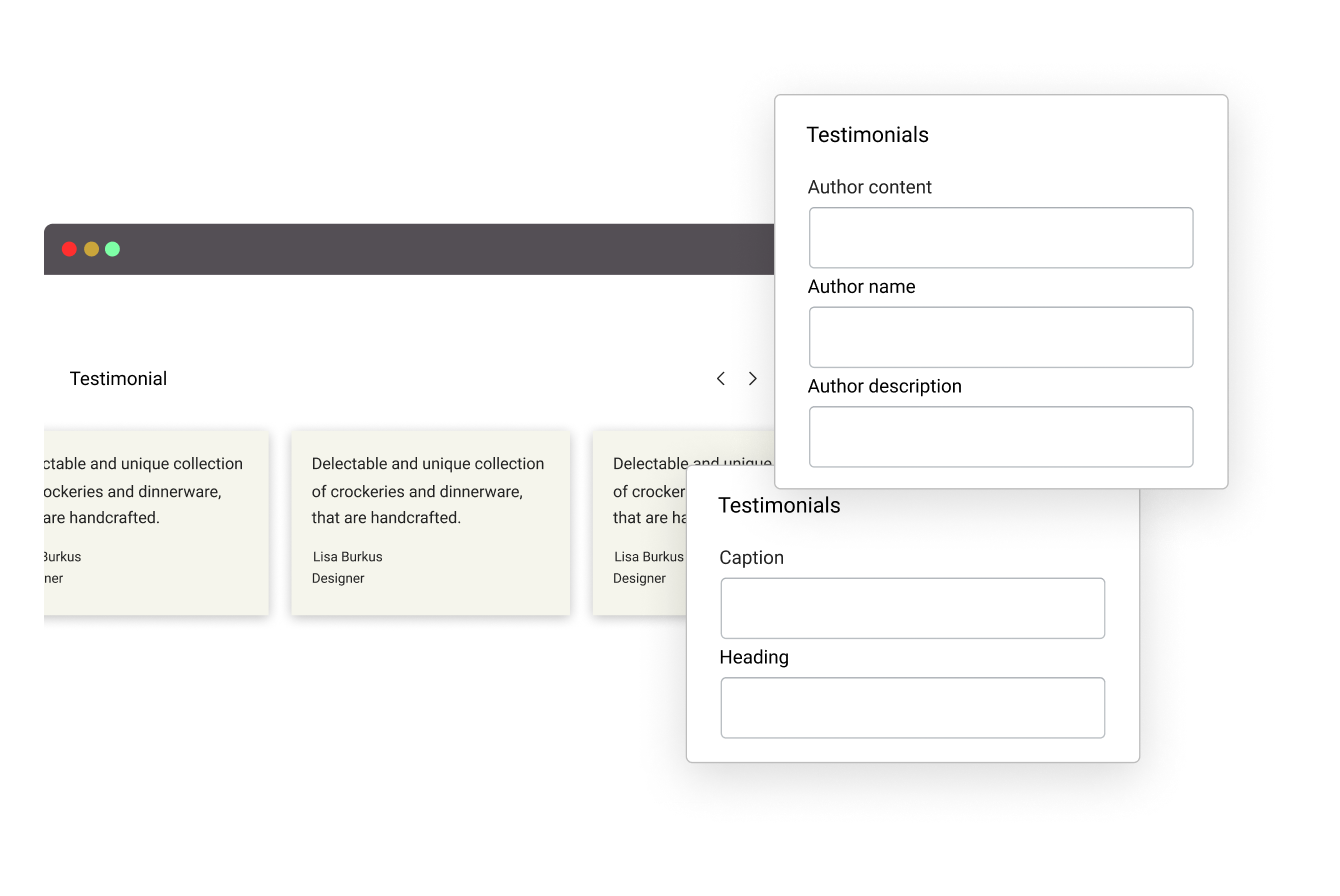Click the Caption input field
The image size is (1340, 896).
[x=912, y=607]
